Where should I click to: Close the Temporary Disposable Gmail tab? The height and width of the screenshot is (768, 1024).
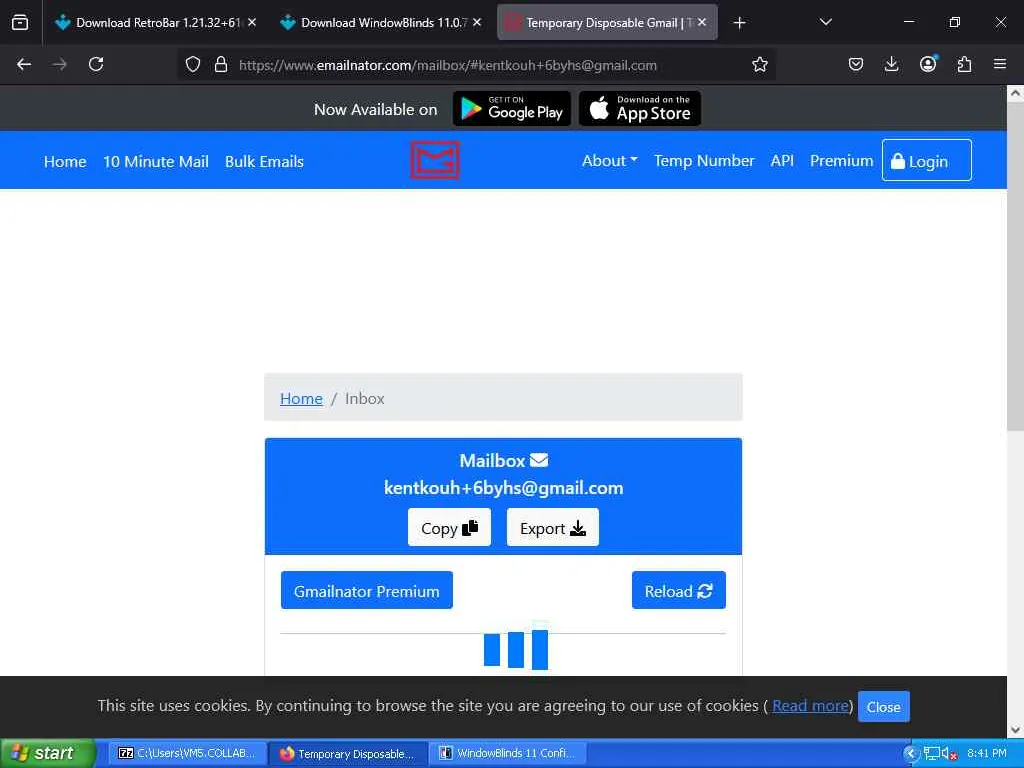(702, 22)
